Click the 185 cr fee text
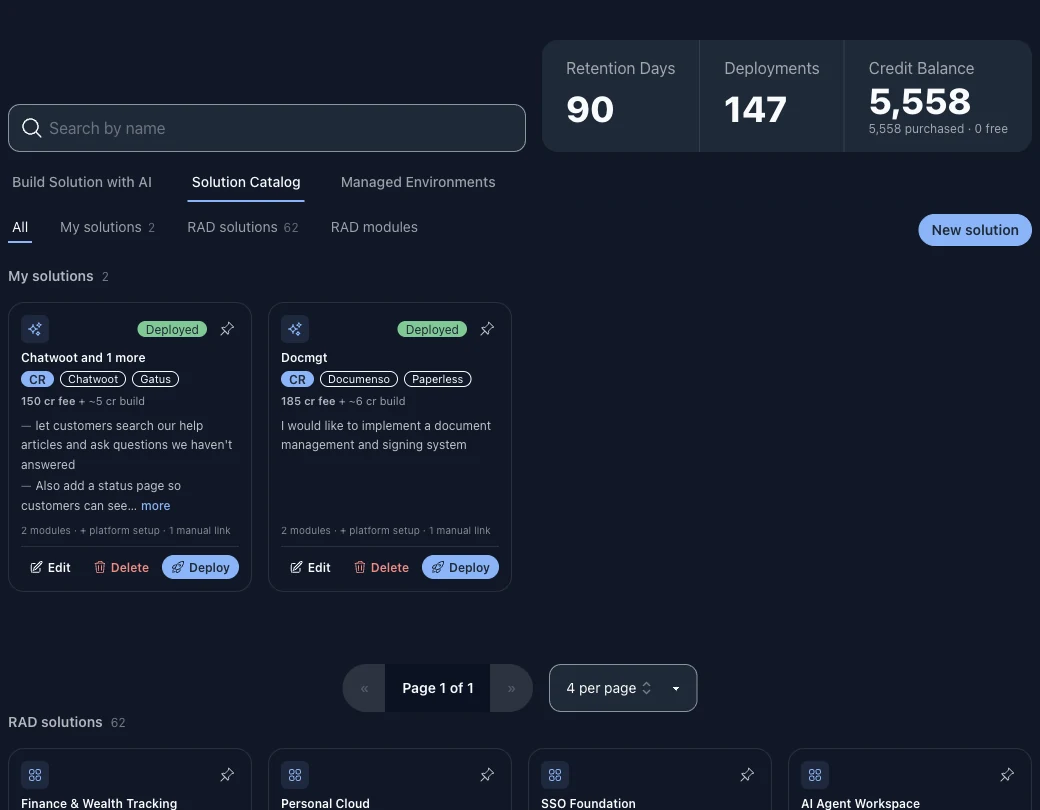 pos(308,401)
